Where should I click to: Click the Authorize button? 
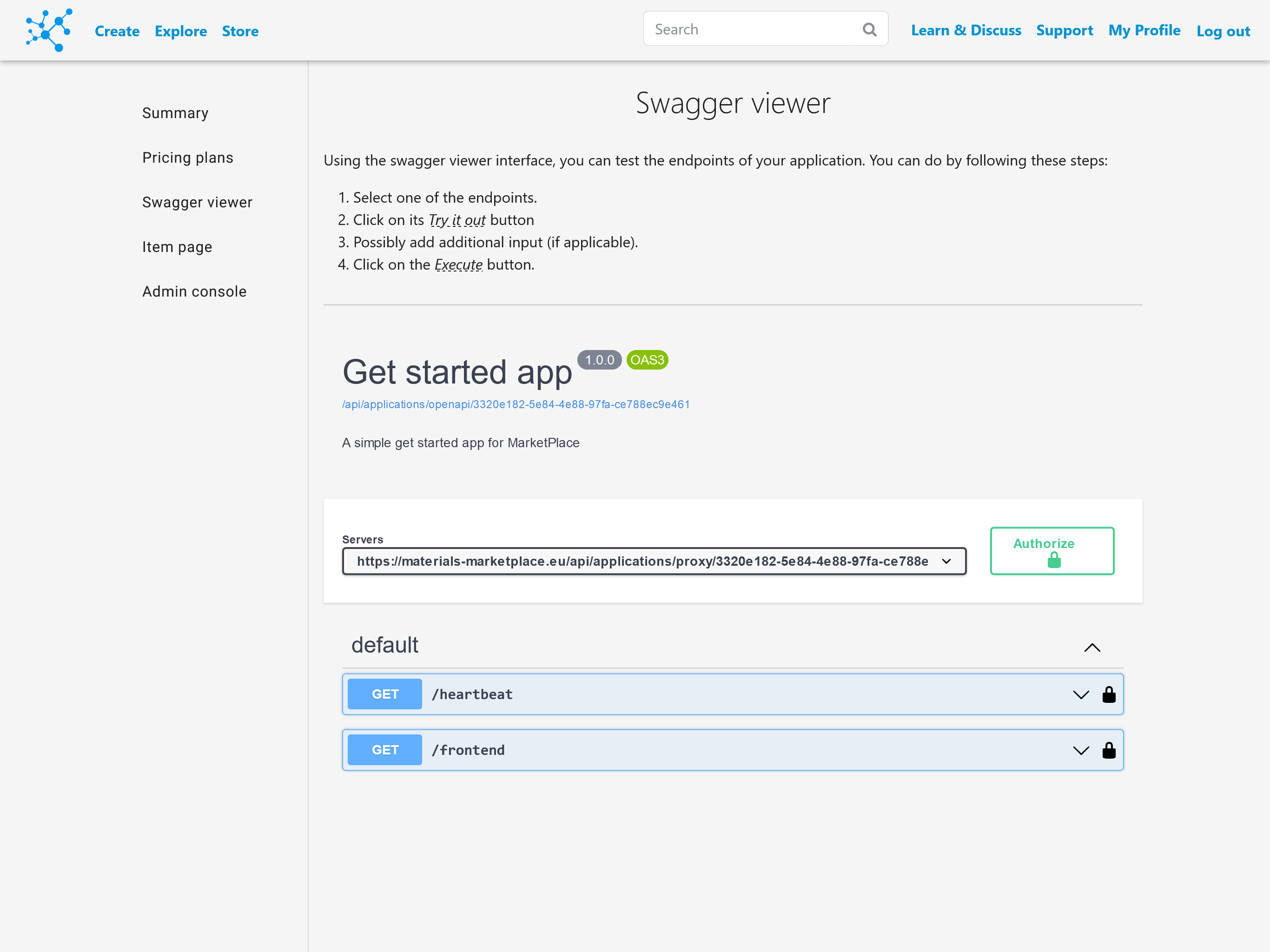pos(1052,551)
